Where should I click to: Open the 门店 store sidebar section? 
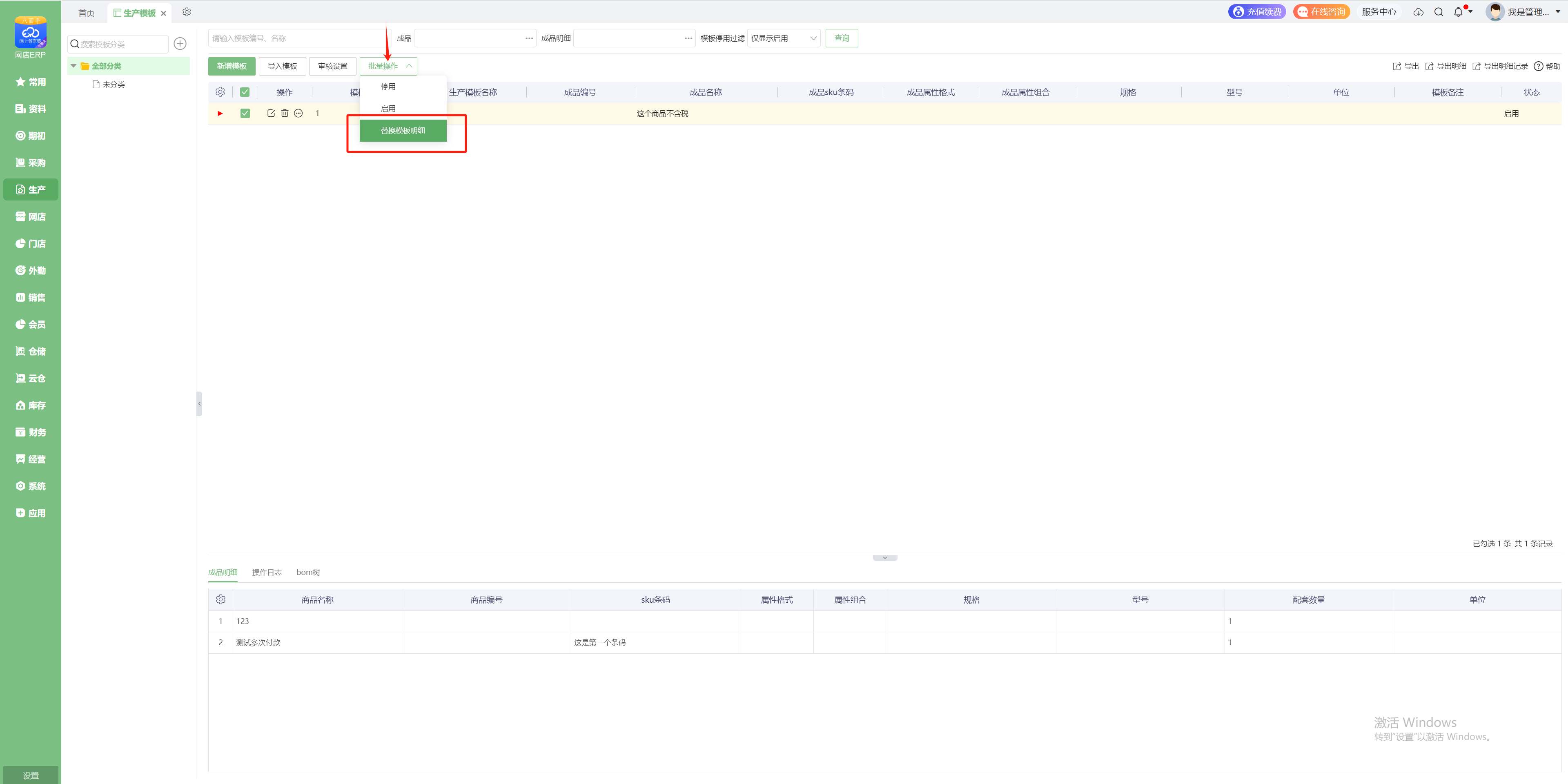[x=31, y=243]
